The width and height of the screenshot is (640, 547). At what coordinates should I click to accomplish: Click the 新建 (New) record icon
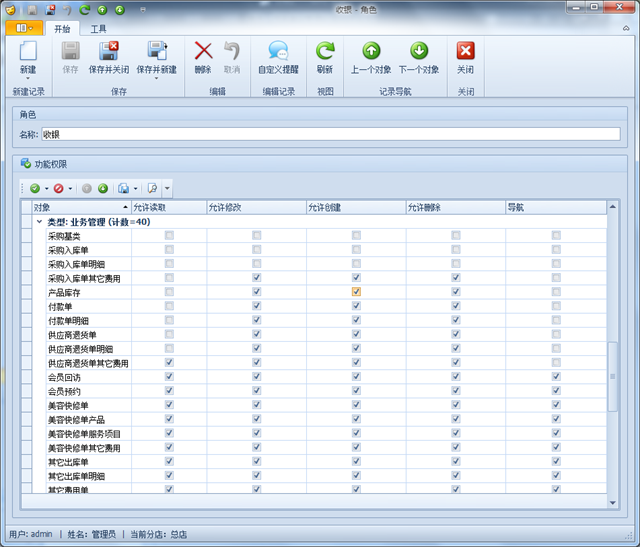pos(28,51)
